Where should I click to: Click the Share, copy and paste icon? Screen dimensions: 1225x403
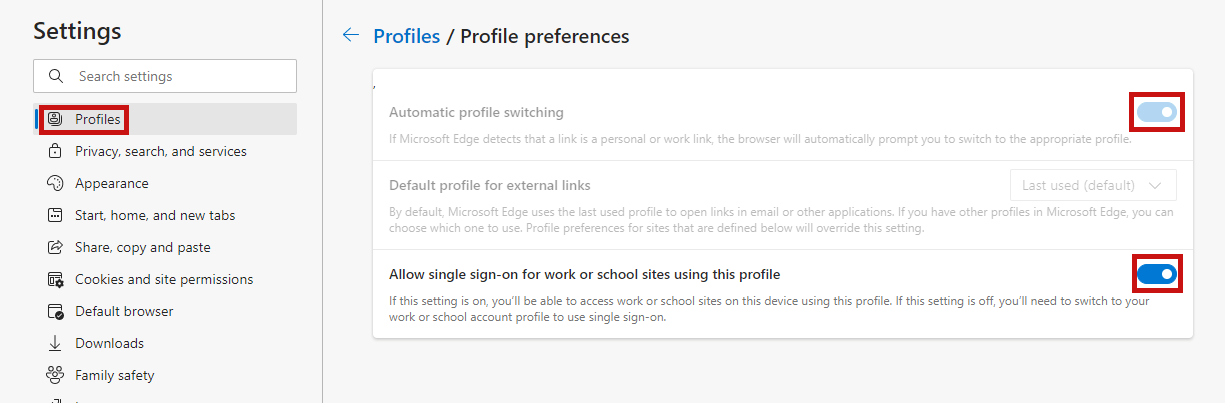click(55, 248)
